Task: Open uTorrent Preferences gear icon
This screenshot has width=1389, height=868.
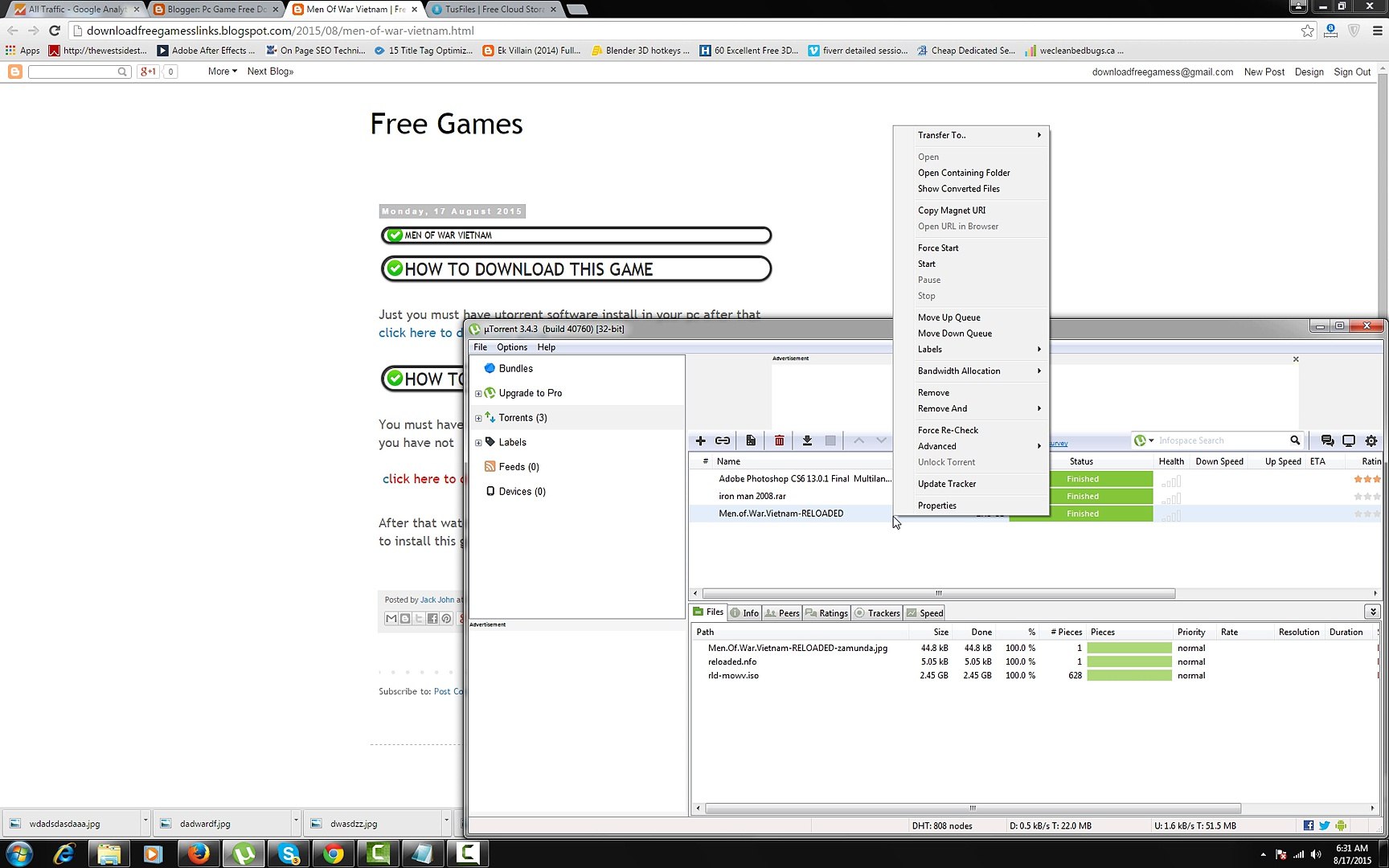Action: coord(1371,440)
